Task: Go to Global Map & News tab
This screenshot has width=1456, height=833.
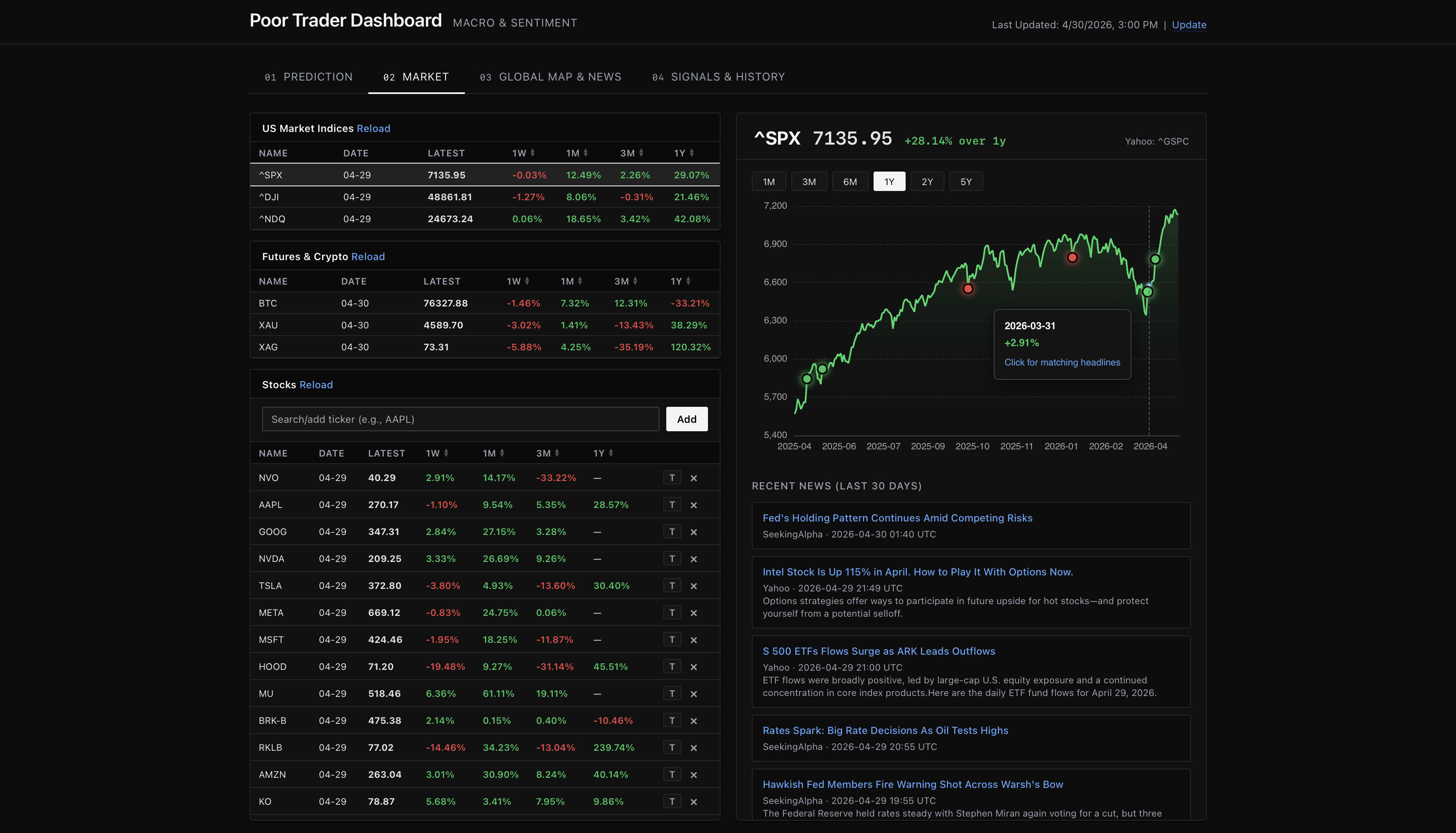Action: [551, 77]
